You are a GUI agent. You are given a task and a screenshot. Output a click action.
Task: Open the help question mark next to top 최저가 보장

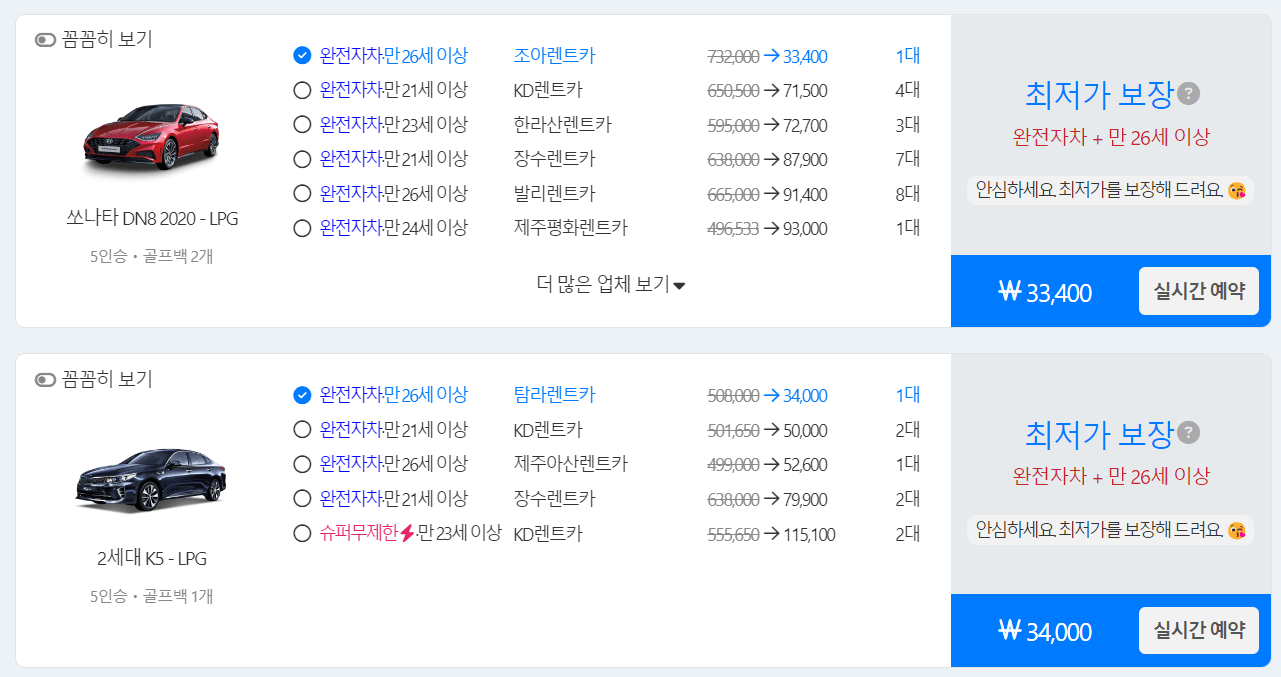point(1187,91)
